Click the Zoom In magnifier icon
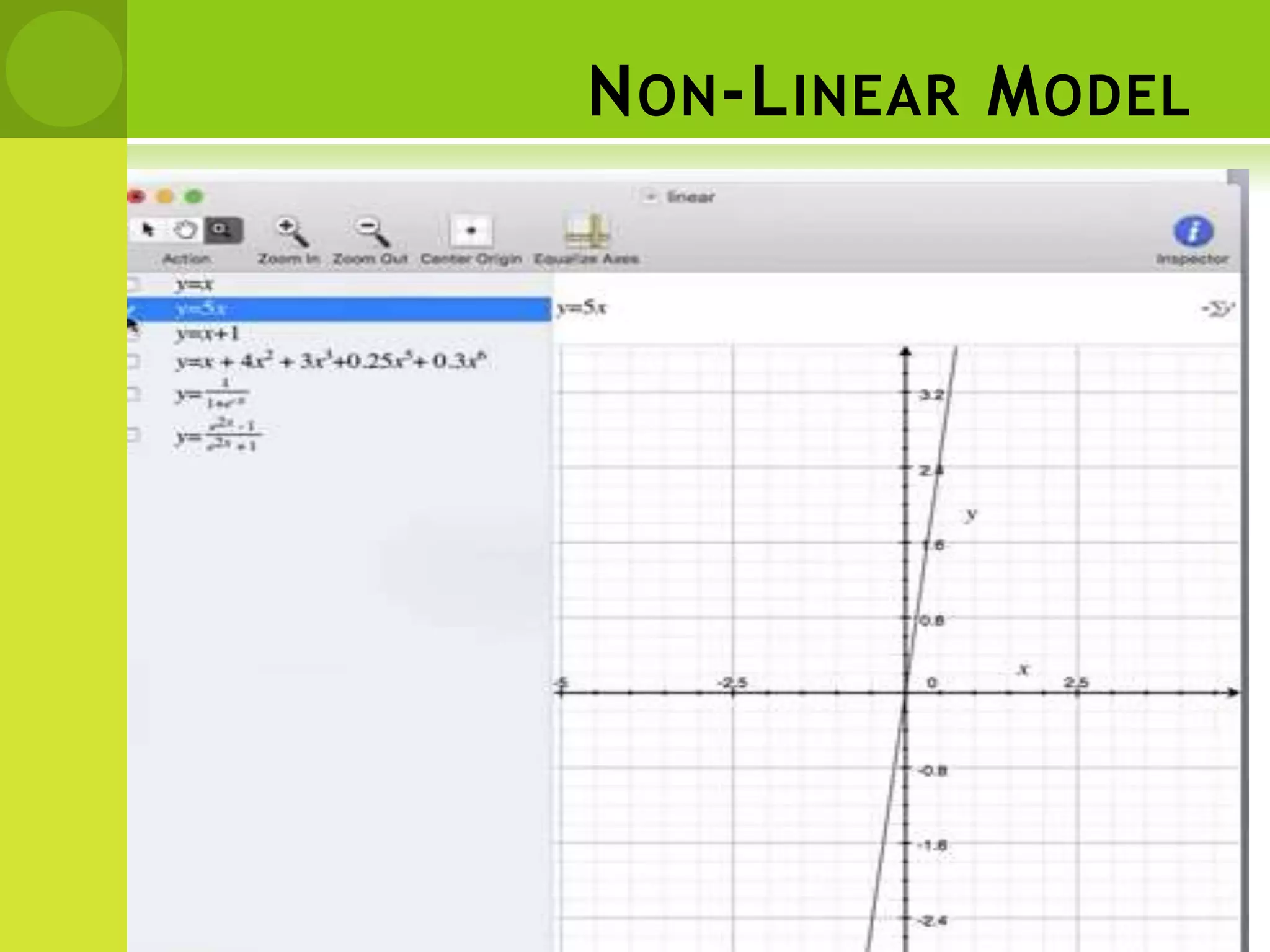 coord(291,231)
